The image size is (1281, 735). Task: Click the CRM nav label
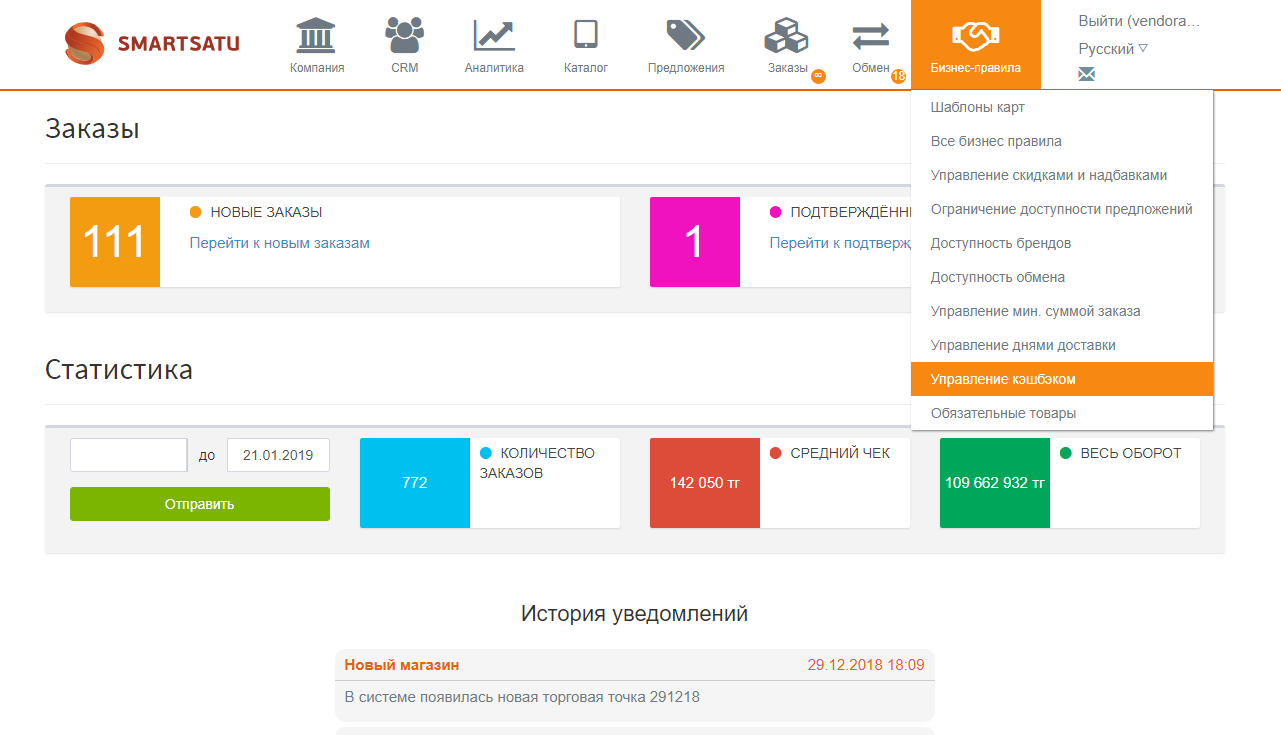pos(405,68)
